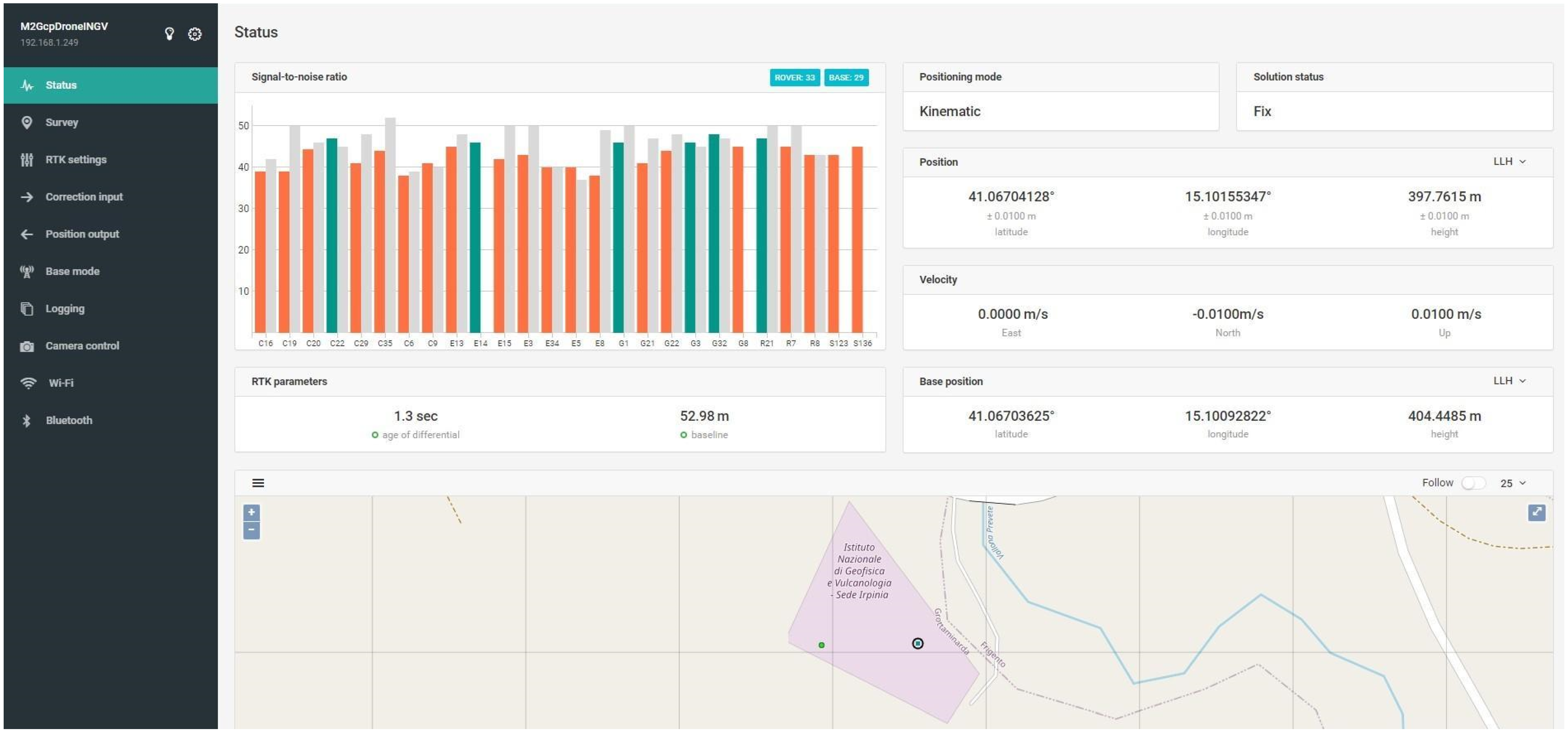
Task: Click the Bluetooth icon in sidebar
Action: [27, 421]
